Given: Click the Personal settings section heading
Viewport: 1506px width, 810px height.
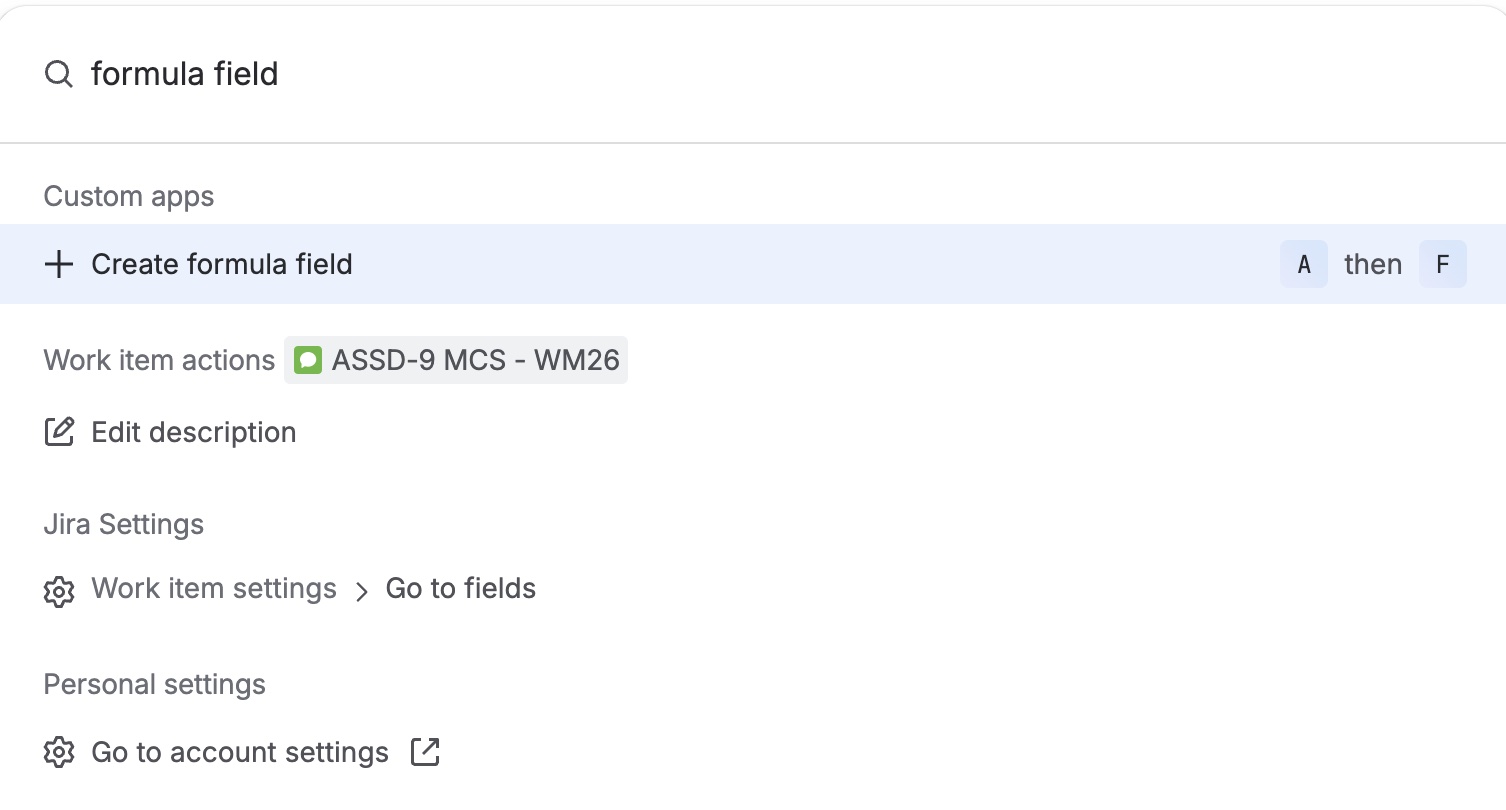Looking at the screenshot, I should point(155,684).
